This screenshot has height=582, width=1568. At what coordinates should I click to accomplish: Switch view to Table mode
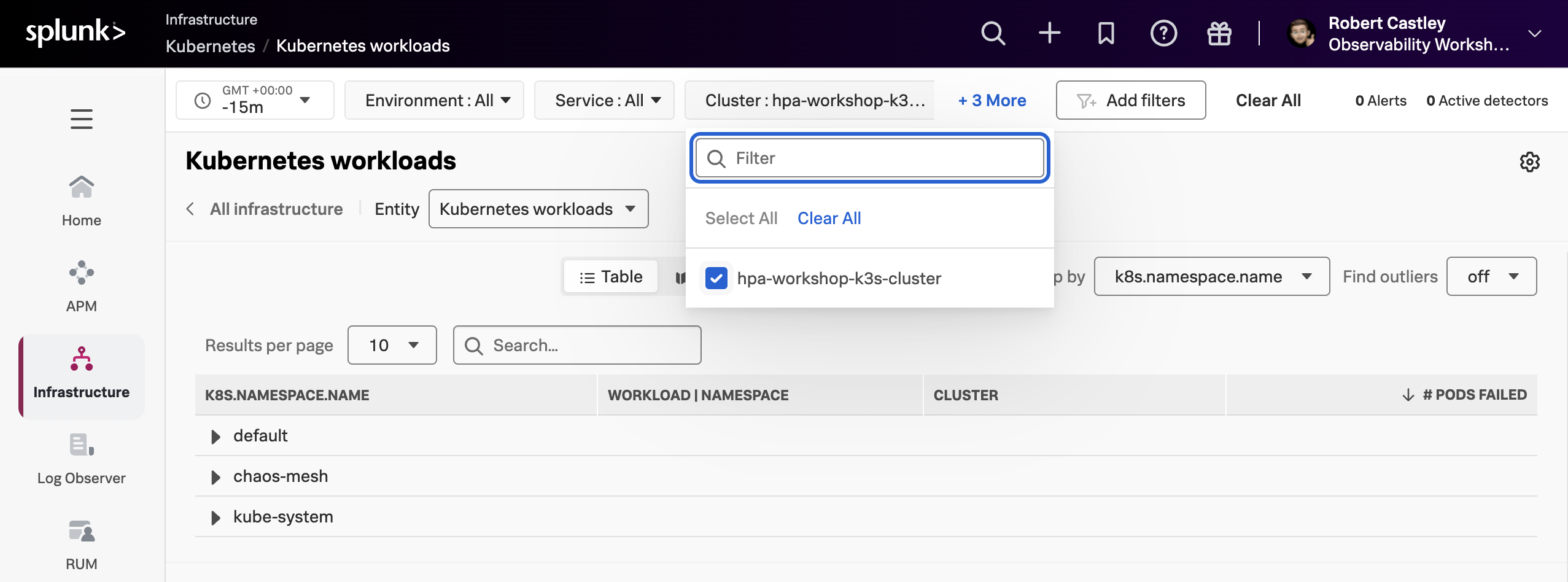coord(609,276)
